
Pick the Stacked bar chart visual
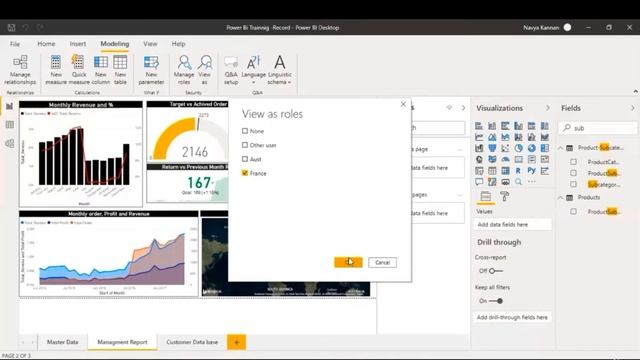point(479,126)
